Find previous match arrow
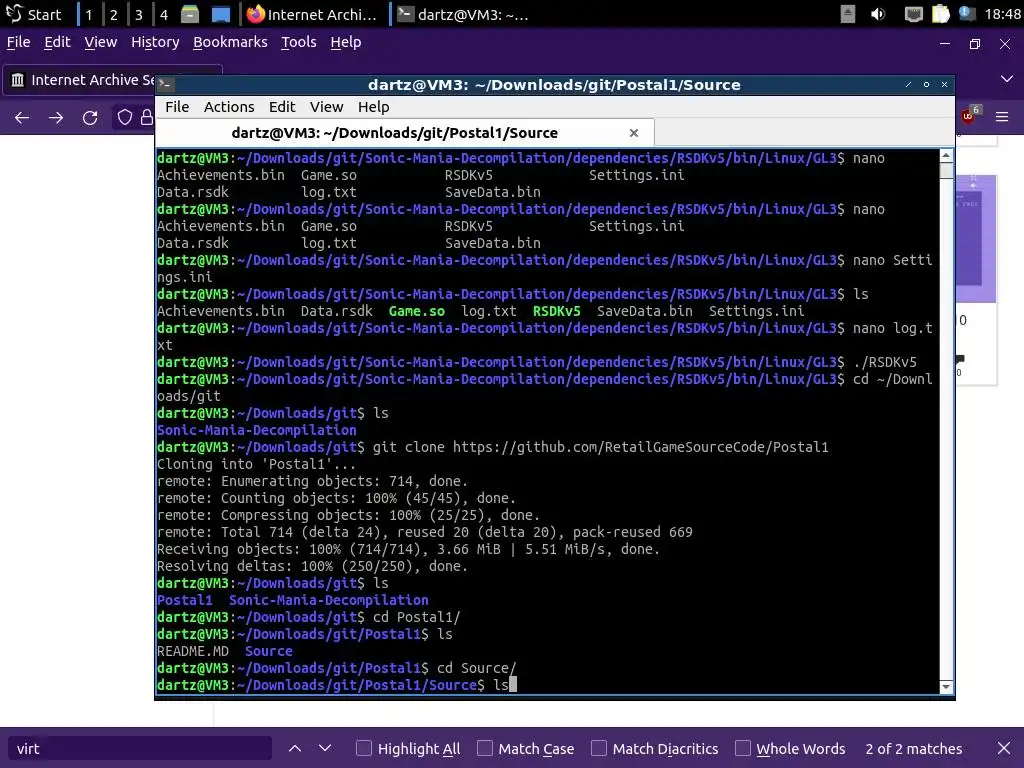 (295, 748)
